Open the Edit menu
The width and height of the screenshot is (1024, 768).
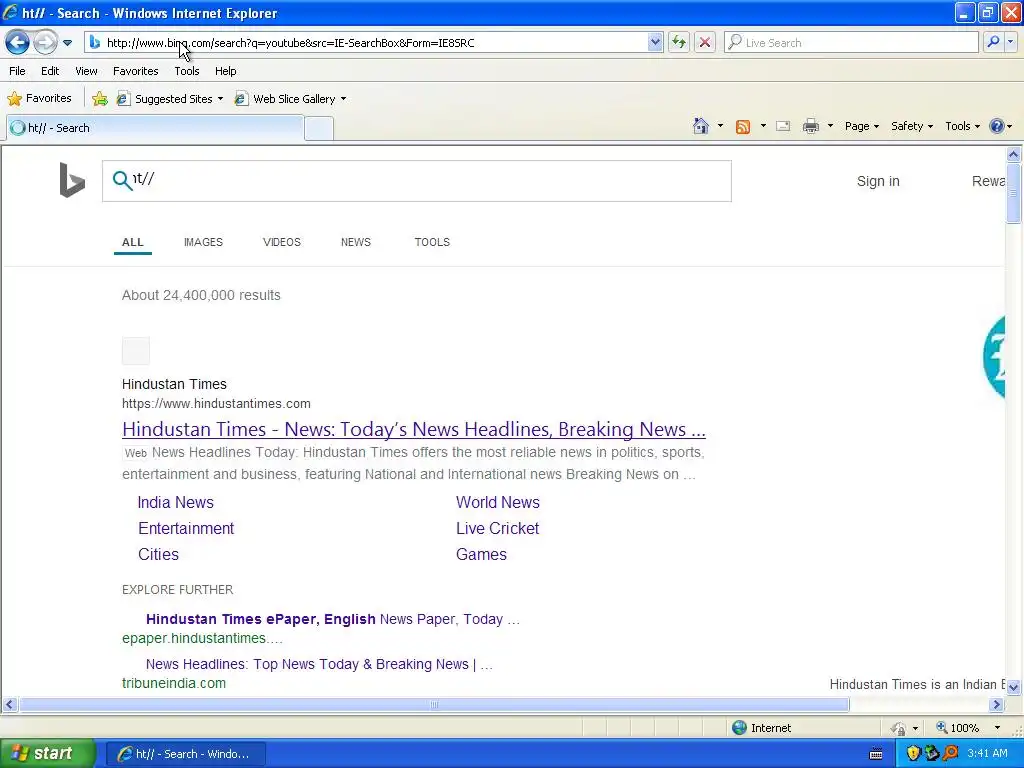[x=50, y=71]
